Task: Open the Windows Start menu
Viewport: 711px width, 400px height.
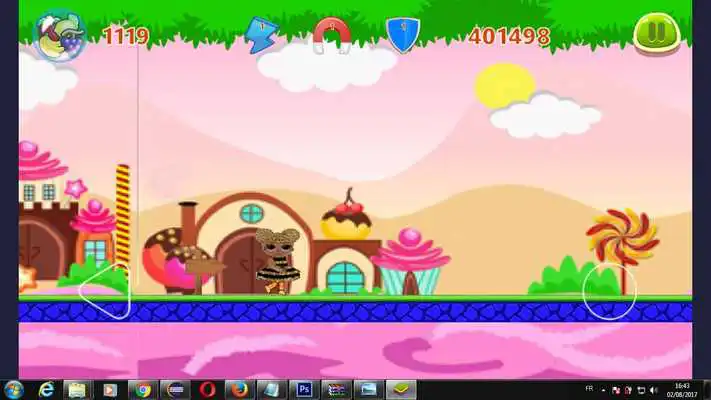Action: 15,389
